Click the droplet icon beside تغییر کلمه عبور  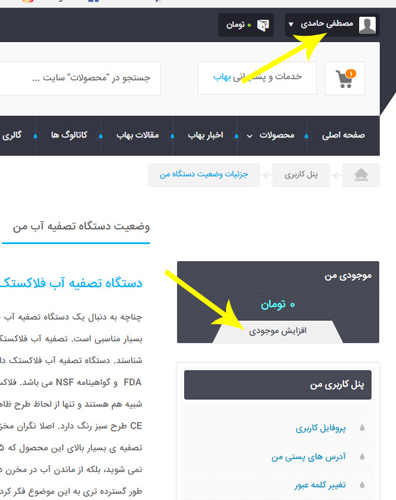[362, 485]
